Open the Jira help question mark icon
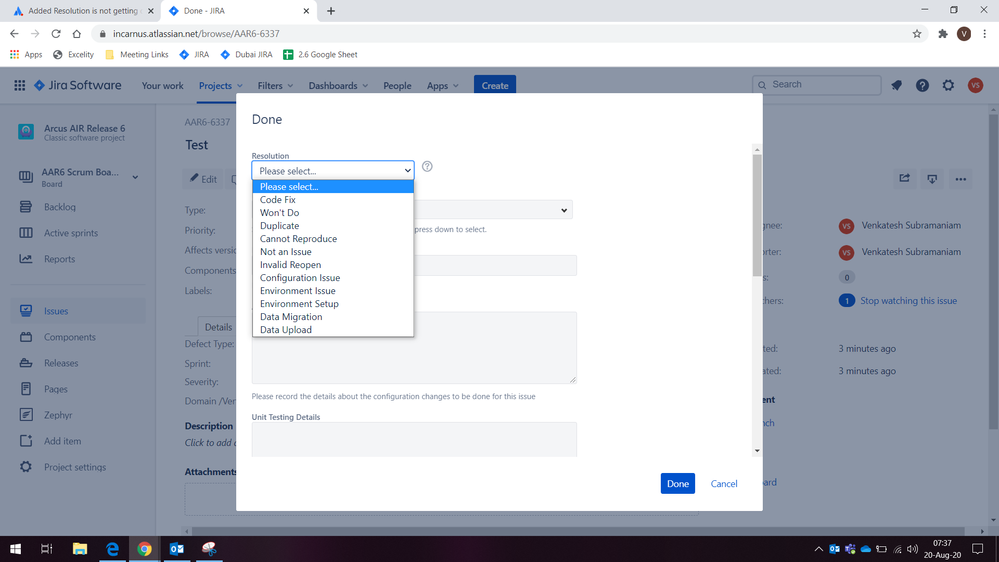Image resolution: width=999 pixels, height=562 pixels. point(922,85)
